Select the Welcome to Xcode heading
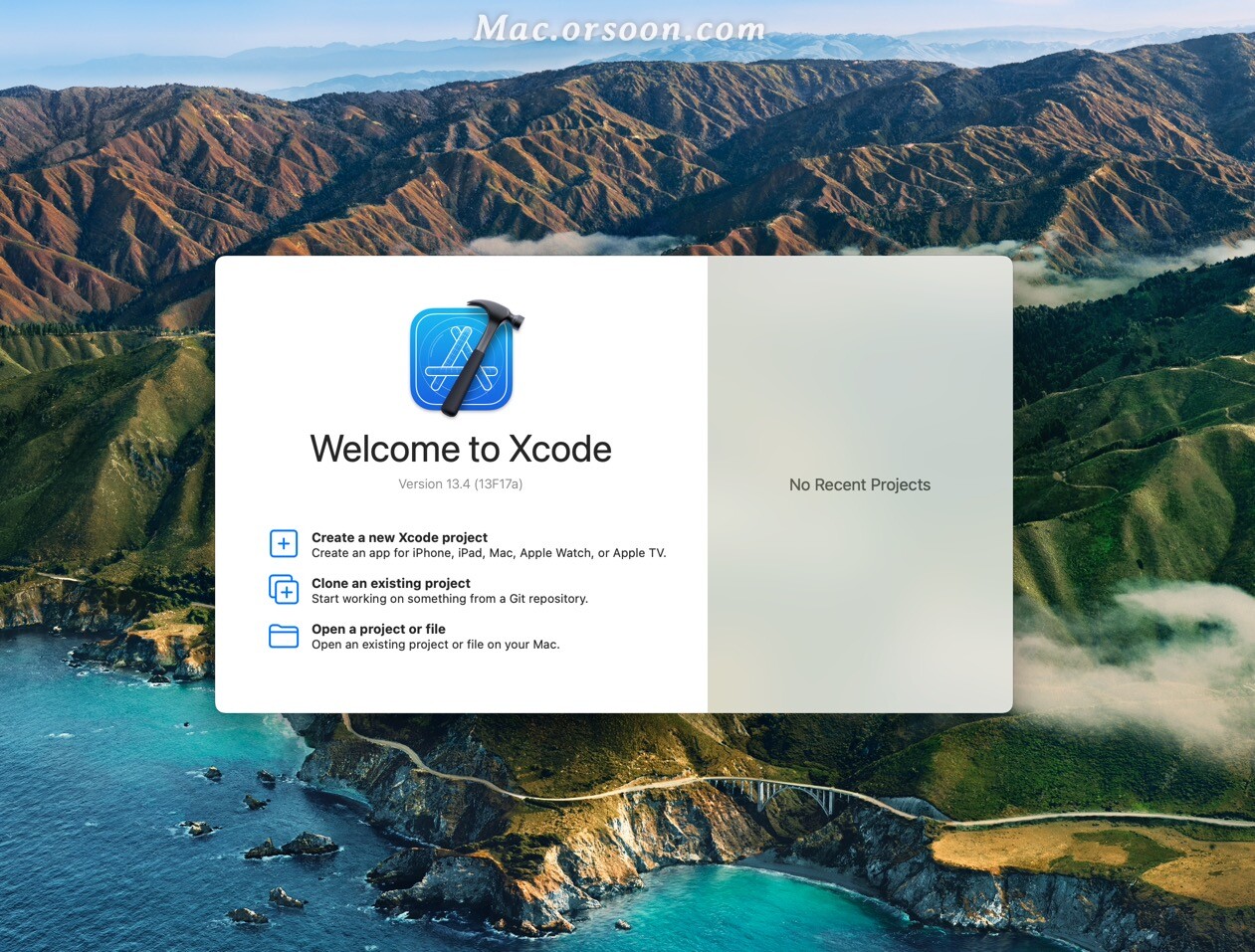This screenshot has height=952, width=1255. 461,450
